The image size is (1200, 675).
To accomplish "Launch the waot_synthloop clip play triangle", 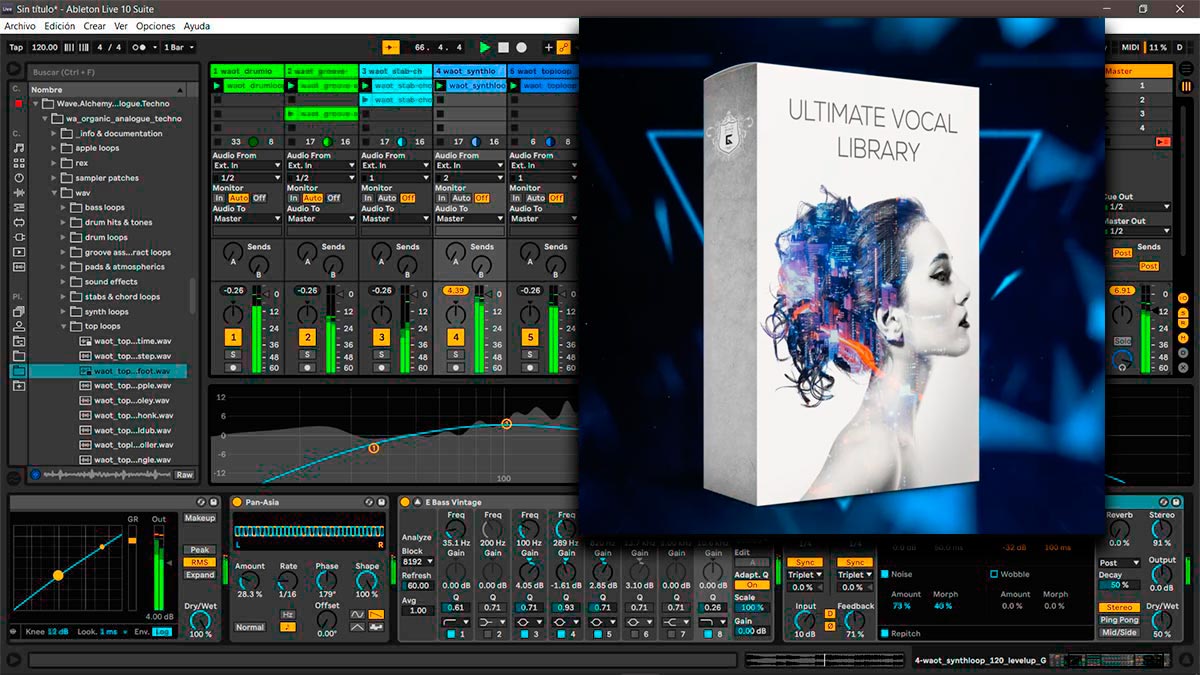I will 440,86.
